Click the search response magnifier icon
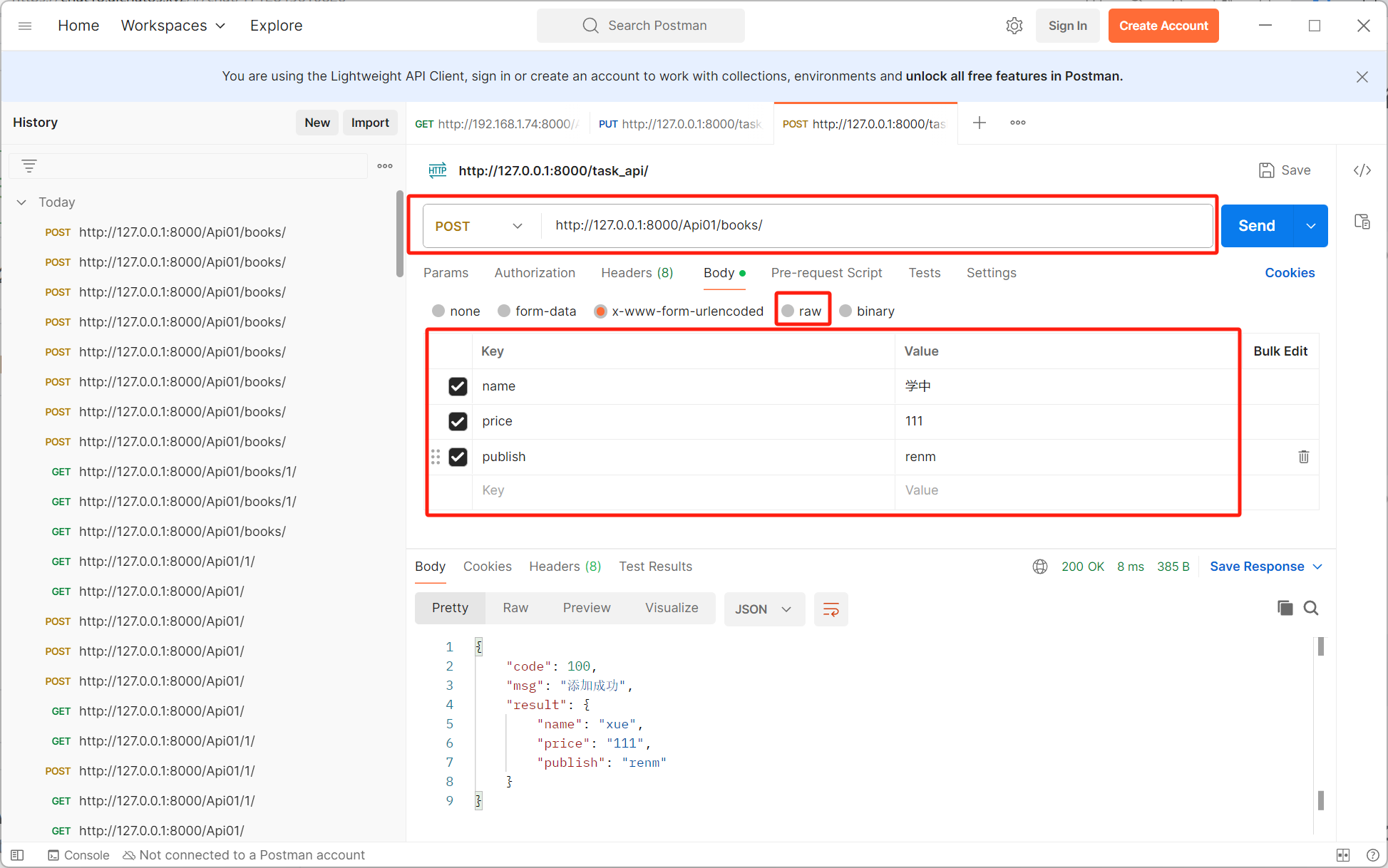This screenshot has width=1388, height=868. 1311,608
